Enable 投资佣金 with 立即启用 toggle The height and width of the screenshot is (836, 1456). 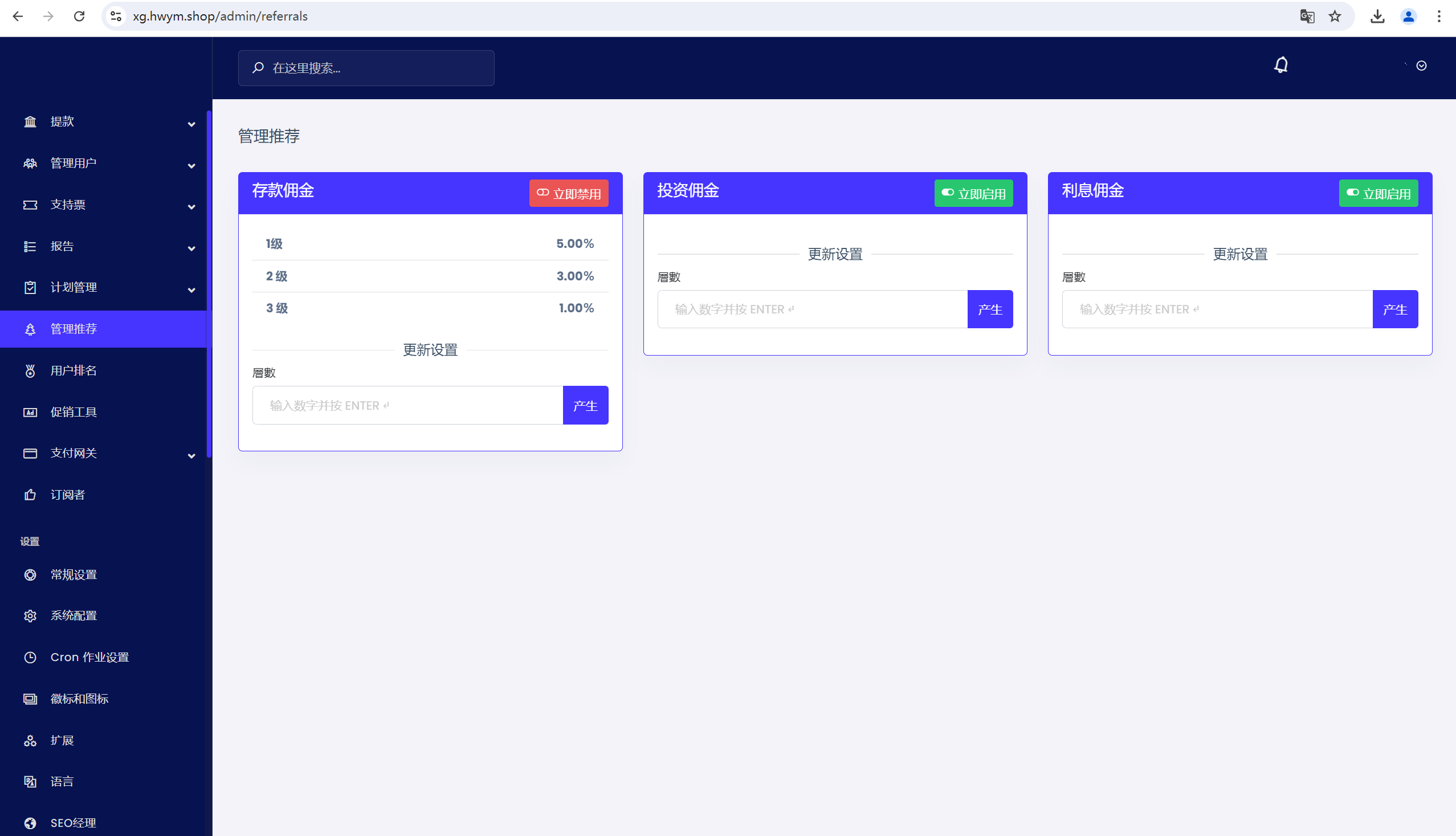(974, 194)
